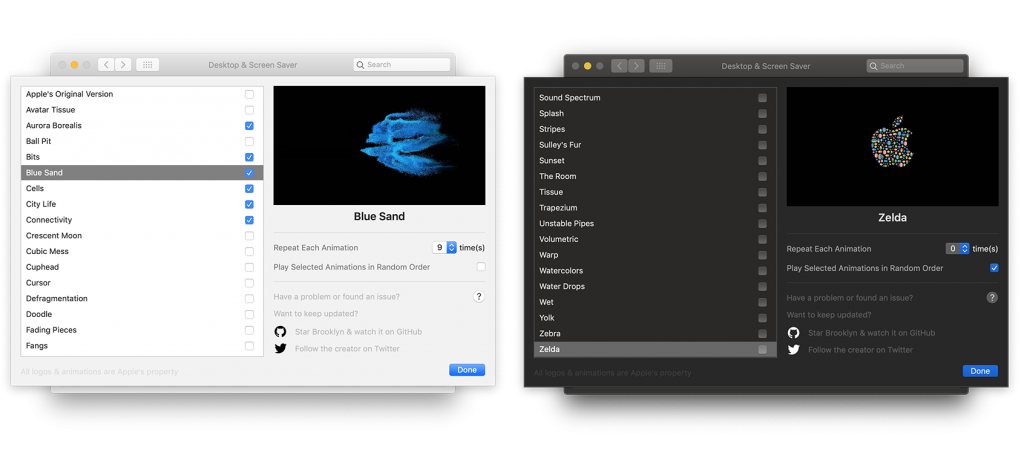Screen dimensions: 1024x453
Task: Go back with the dark window's back arrow
Action: [x=619, y=66]
